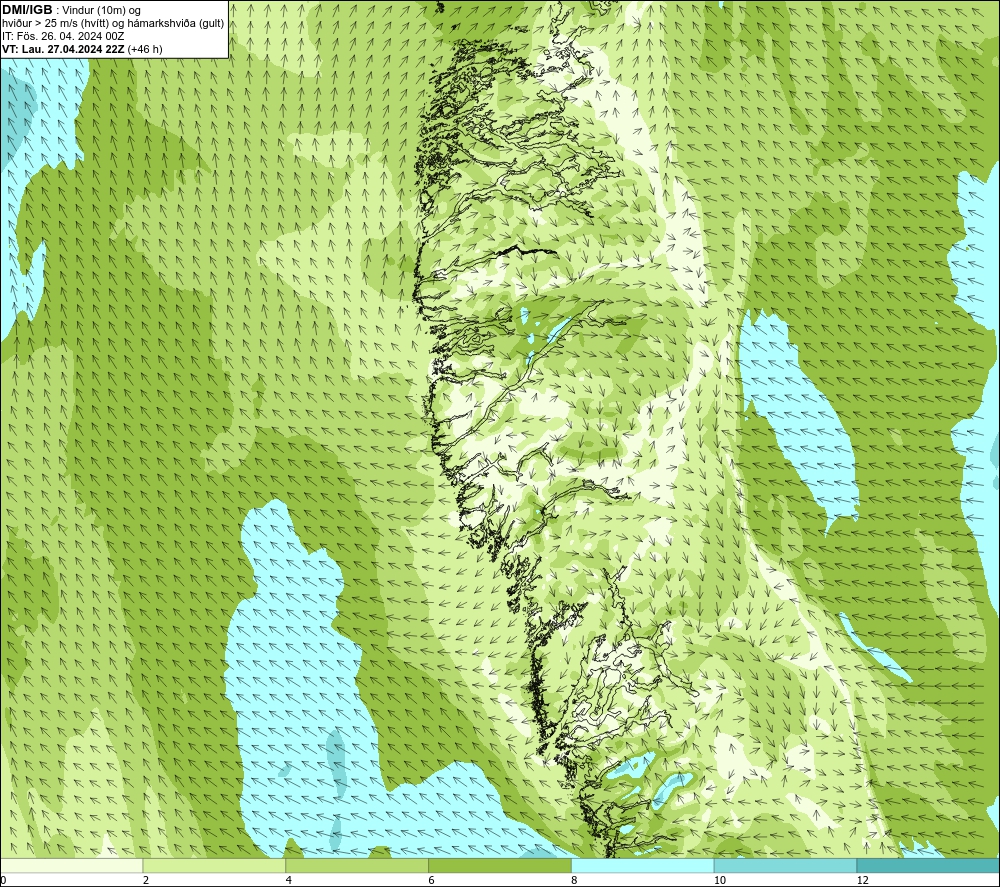Click the 4–6 m/s green legend segment
This screenshot has width=1000, height=887.
[x=357, y=865]
